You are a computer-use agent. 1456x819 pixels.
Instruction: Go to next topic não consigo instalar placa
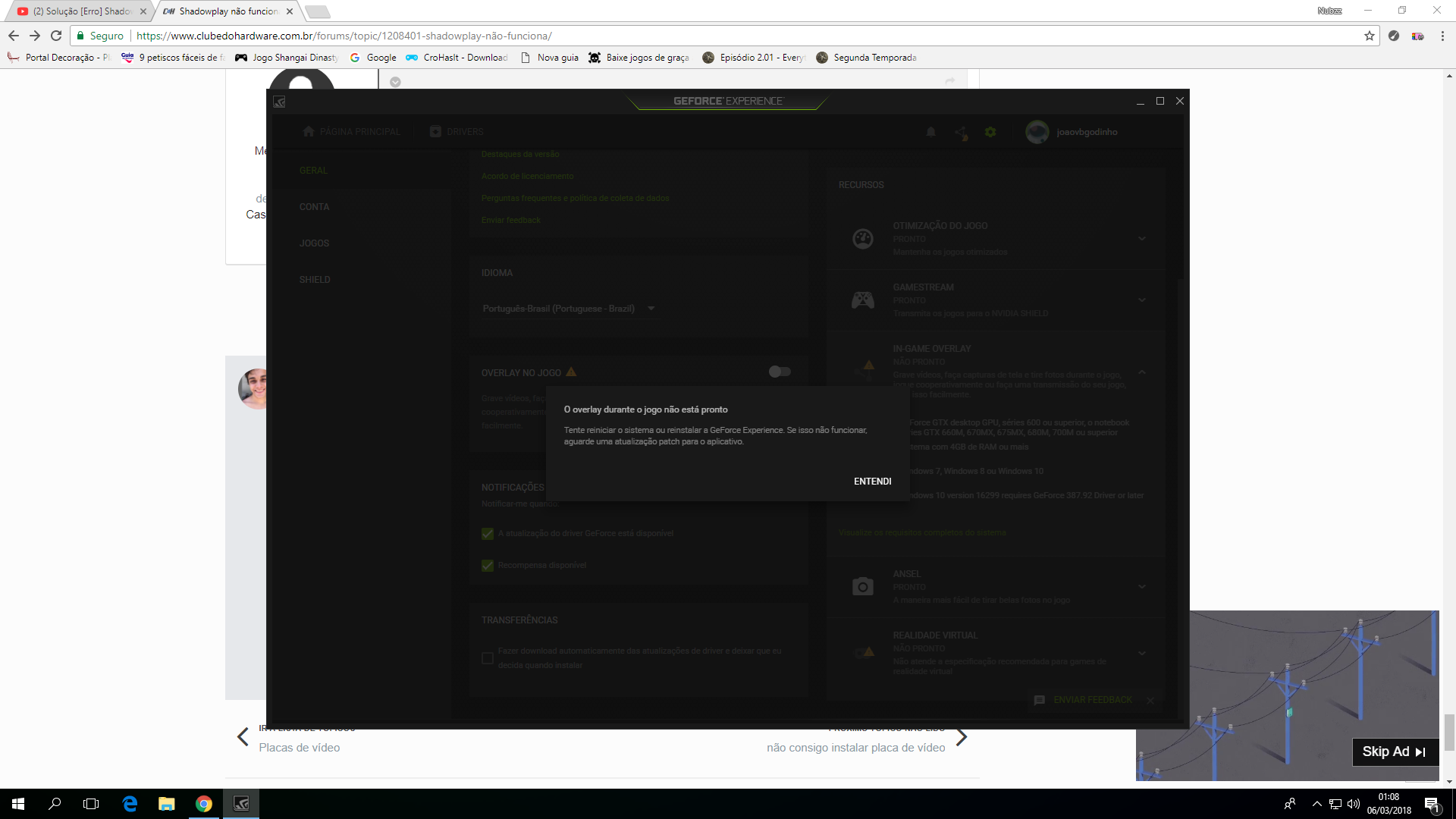(855, 748)
